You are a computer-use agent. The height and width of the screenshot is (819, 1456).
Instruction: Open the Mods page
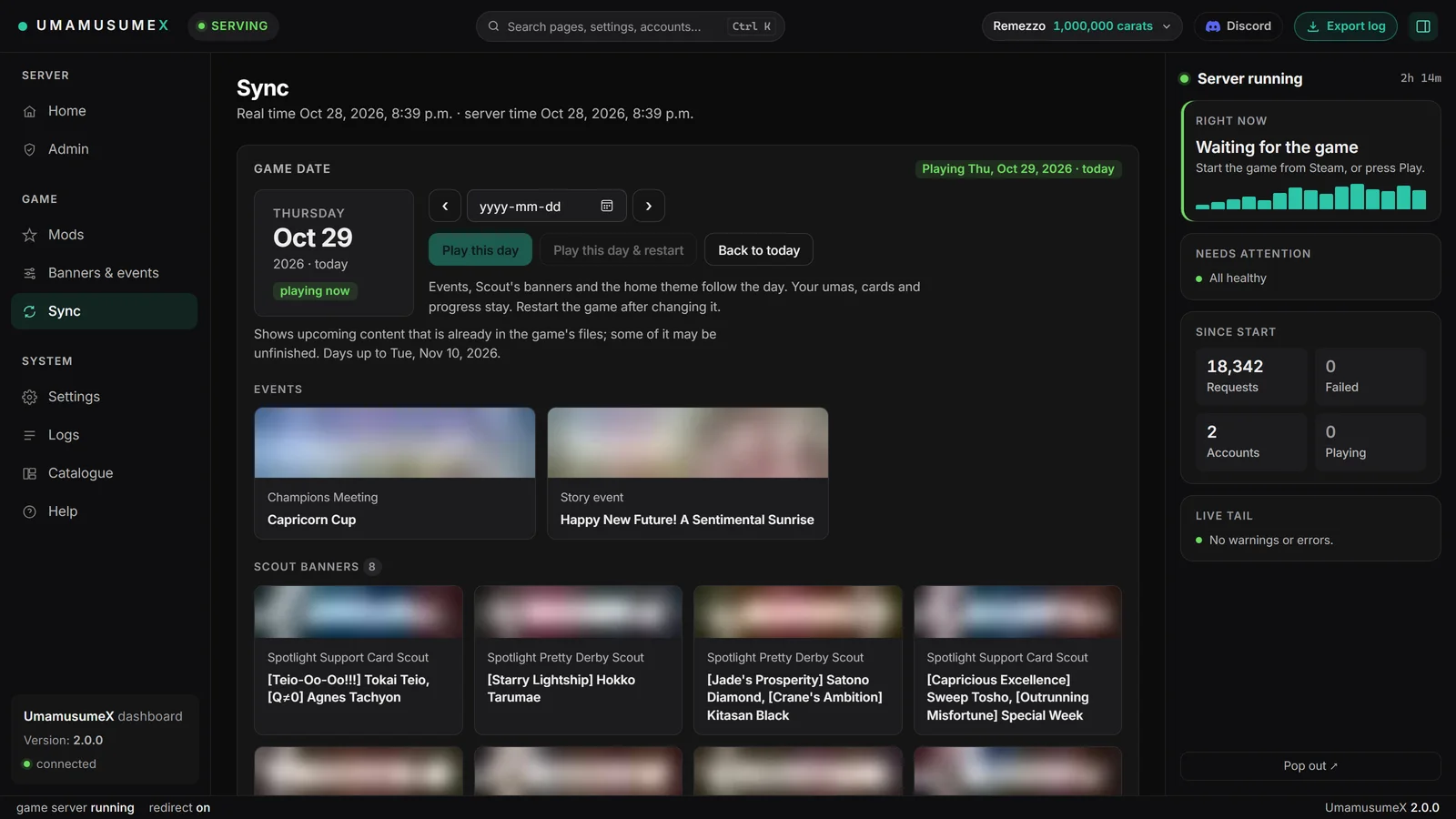pyautogui.click(x=104, y=235)
